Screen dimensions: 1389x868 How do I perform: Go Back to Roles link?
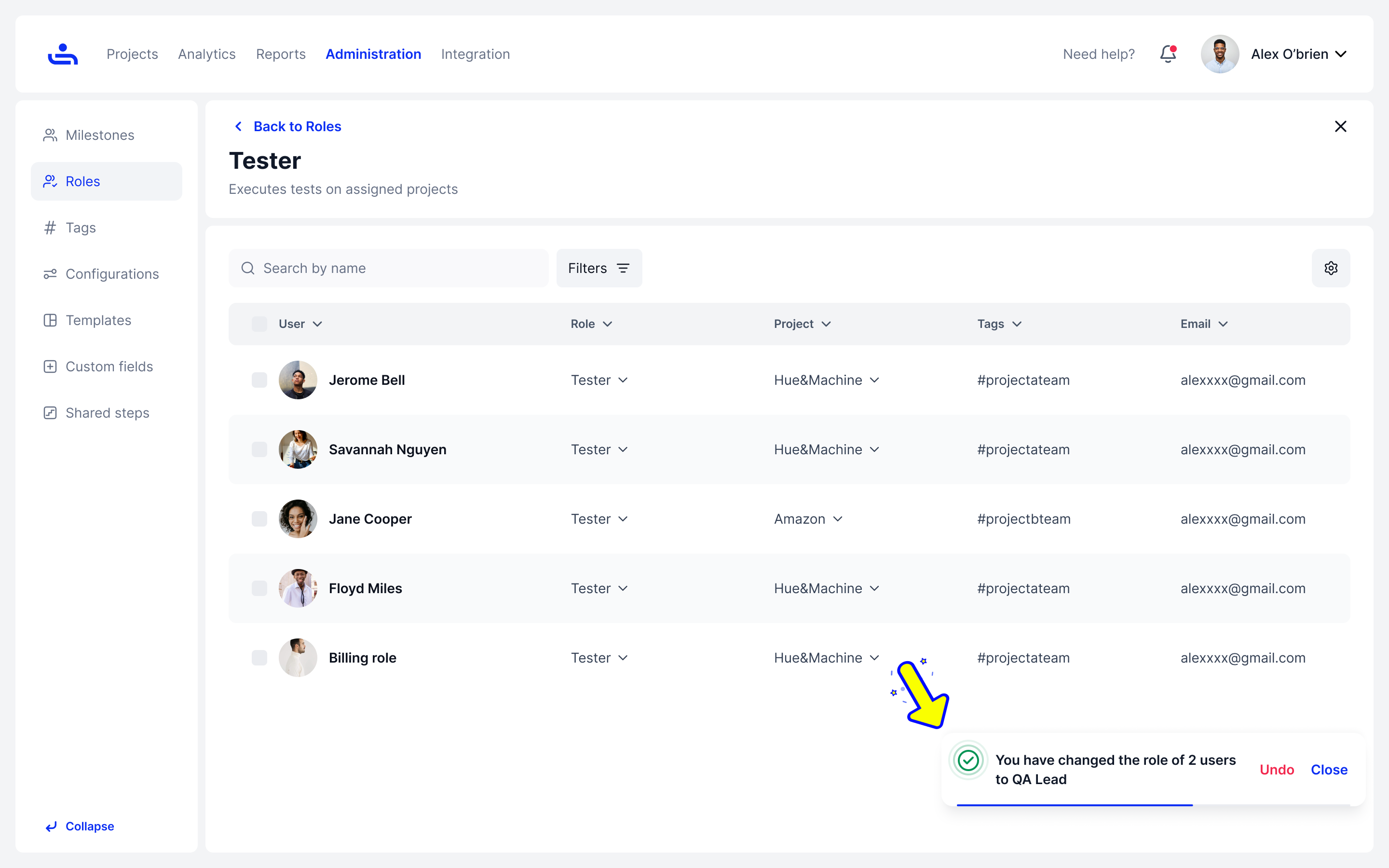[297, 126]
